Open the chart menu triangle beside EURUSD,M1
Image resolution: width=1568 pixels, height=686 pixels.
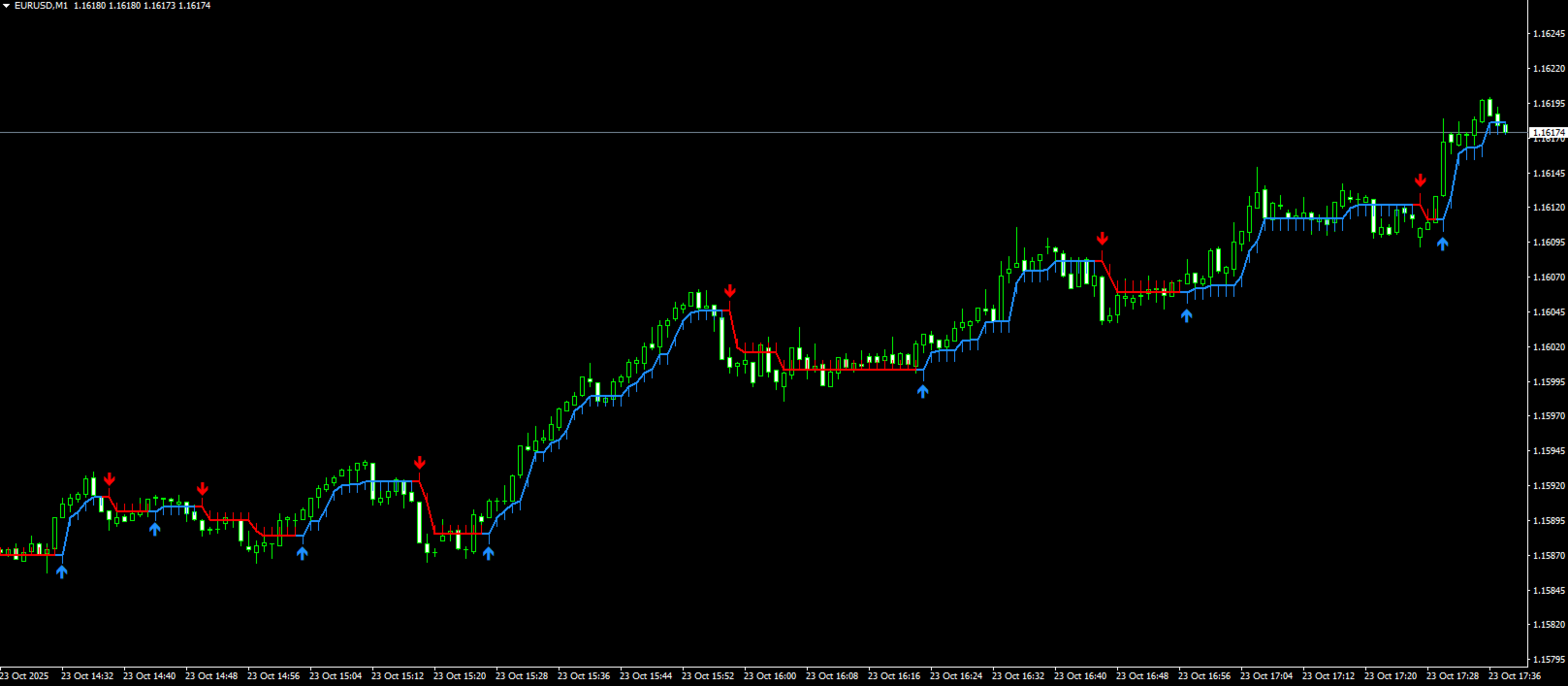(x=6, y=6)
